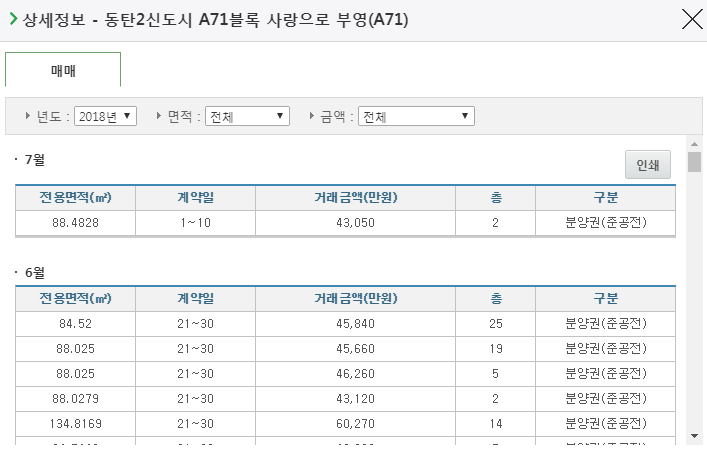Click the vertical scrollbar thumb

[694, 162]
